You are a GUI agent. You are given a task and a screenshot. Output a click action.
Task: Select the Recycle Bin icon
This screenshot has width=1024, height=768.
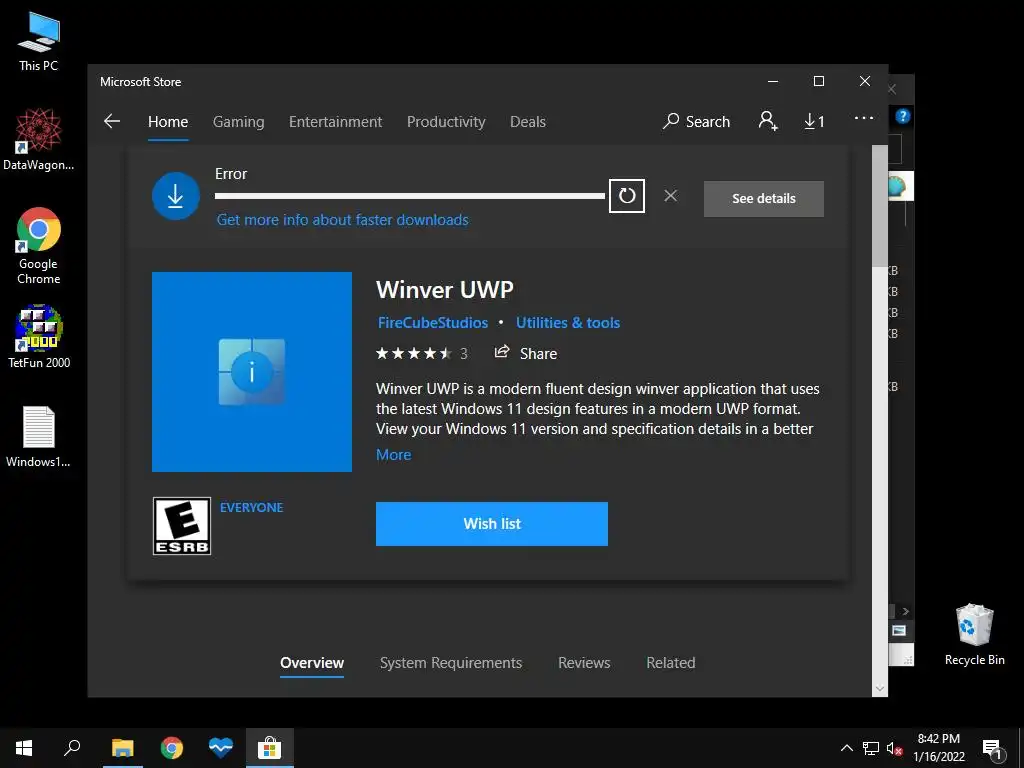[x=974, y=635]
